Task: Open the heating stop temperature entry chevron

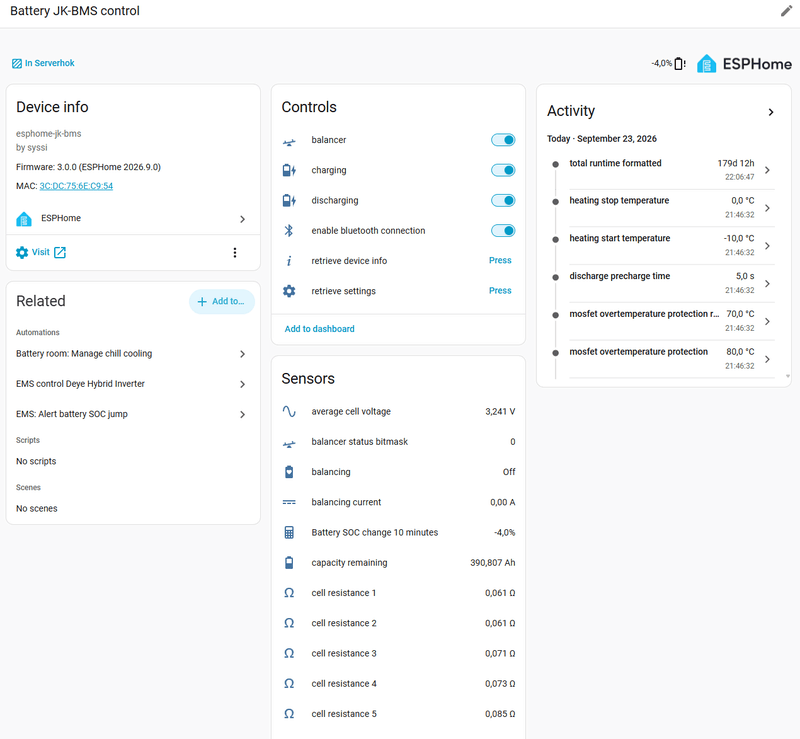Action: click(x=767, y=208)
